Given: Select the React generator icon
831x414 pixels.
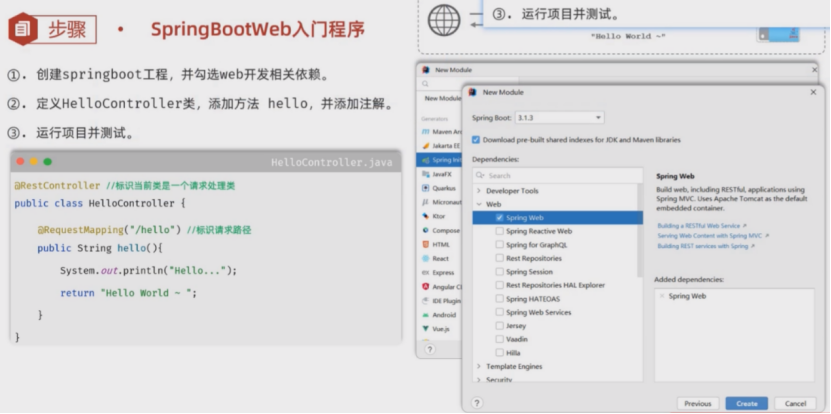Looking at the screenshot, I should (x=426, y=259).
